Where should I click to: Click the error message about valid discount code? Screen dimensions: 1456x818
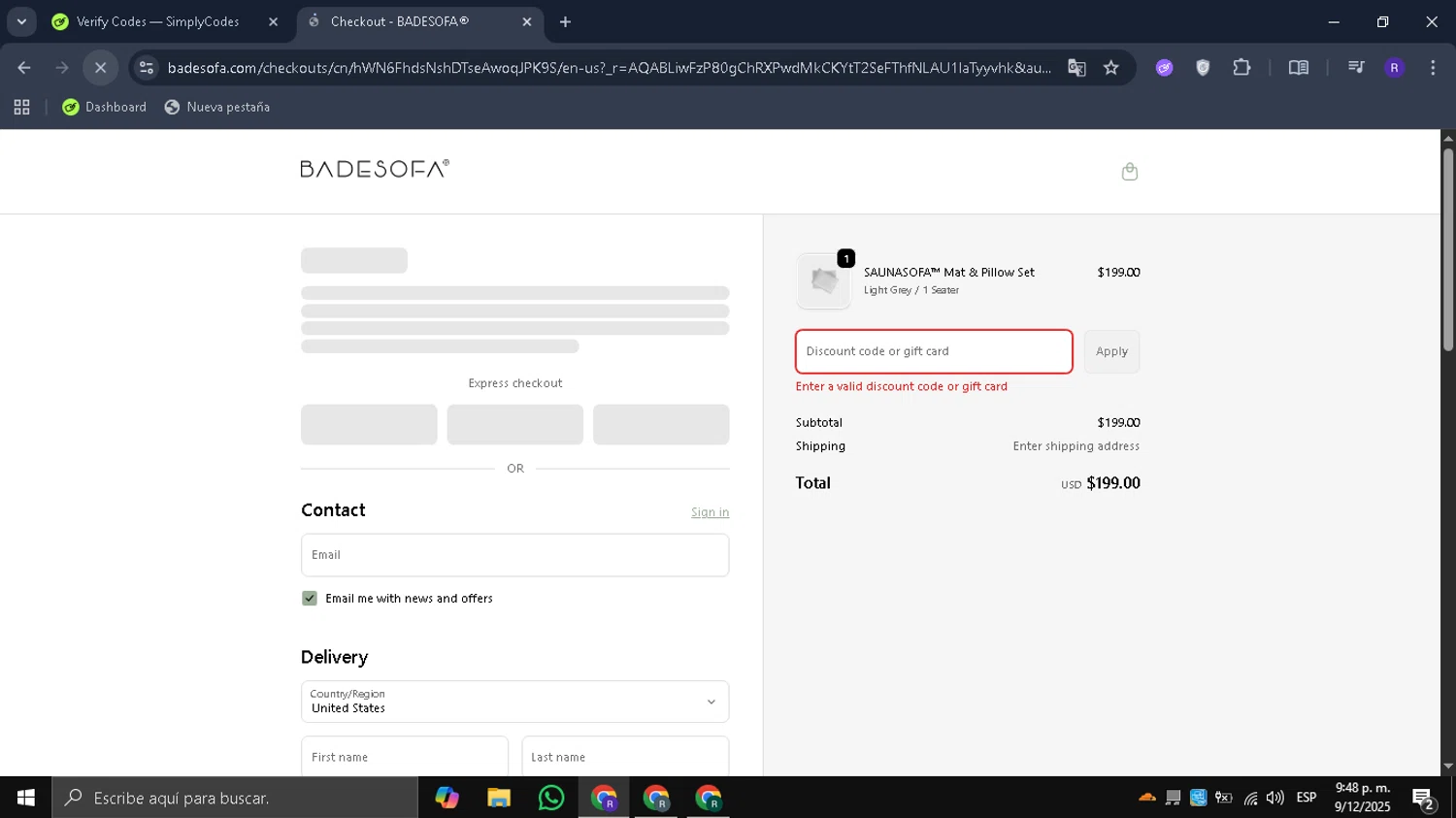tap(902, 386)
